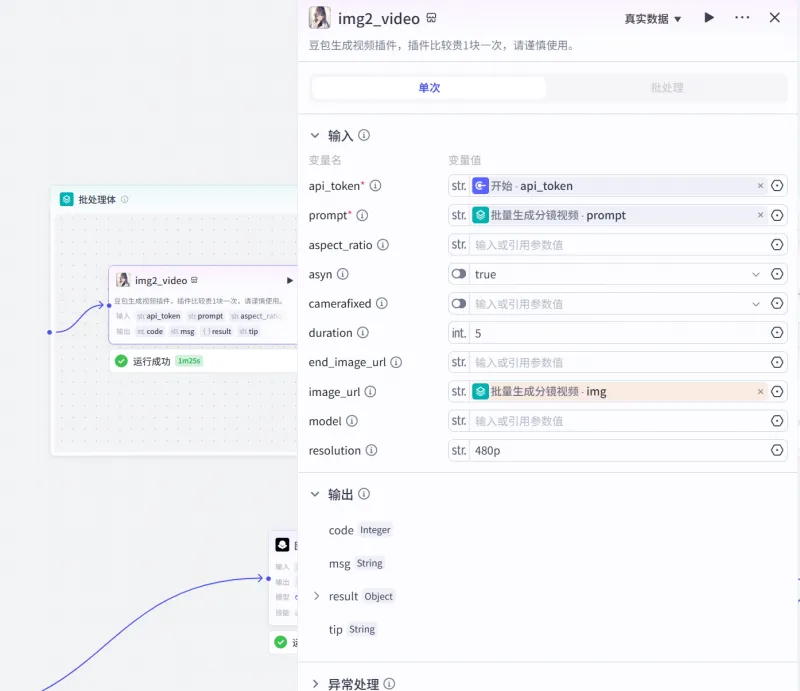Disable the asyn true toggle
Viewport: 800px width, 691px height.
coord(458,273)
